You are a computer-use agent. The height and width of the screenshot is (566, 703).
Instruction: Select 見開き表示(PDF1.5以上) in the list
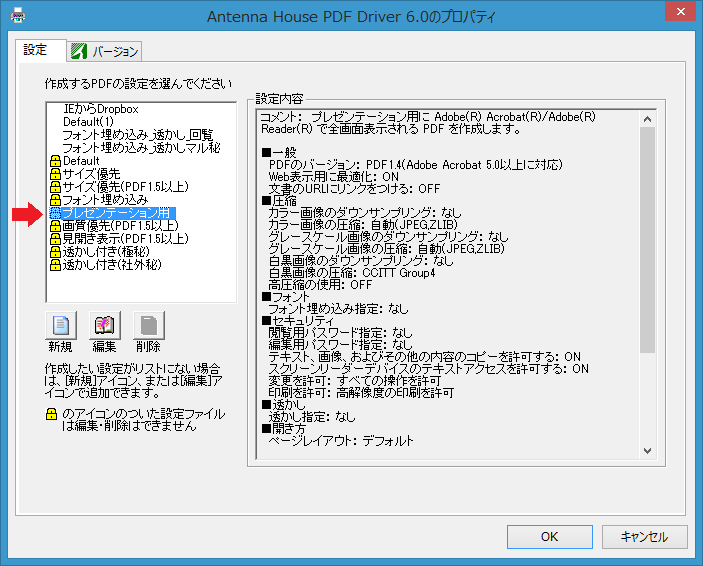(126, 239)
